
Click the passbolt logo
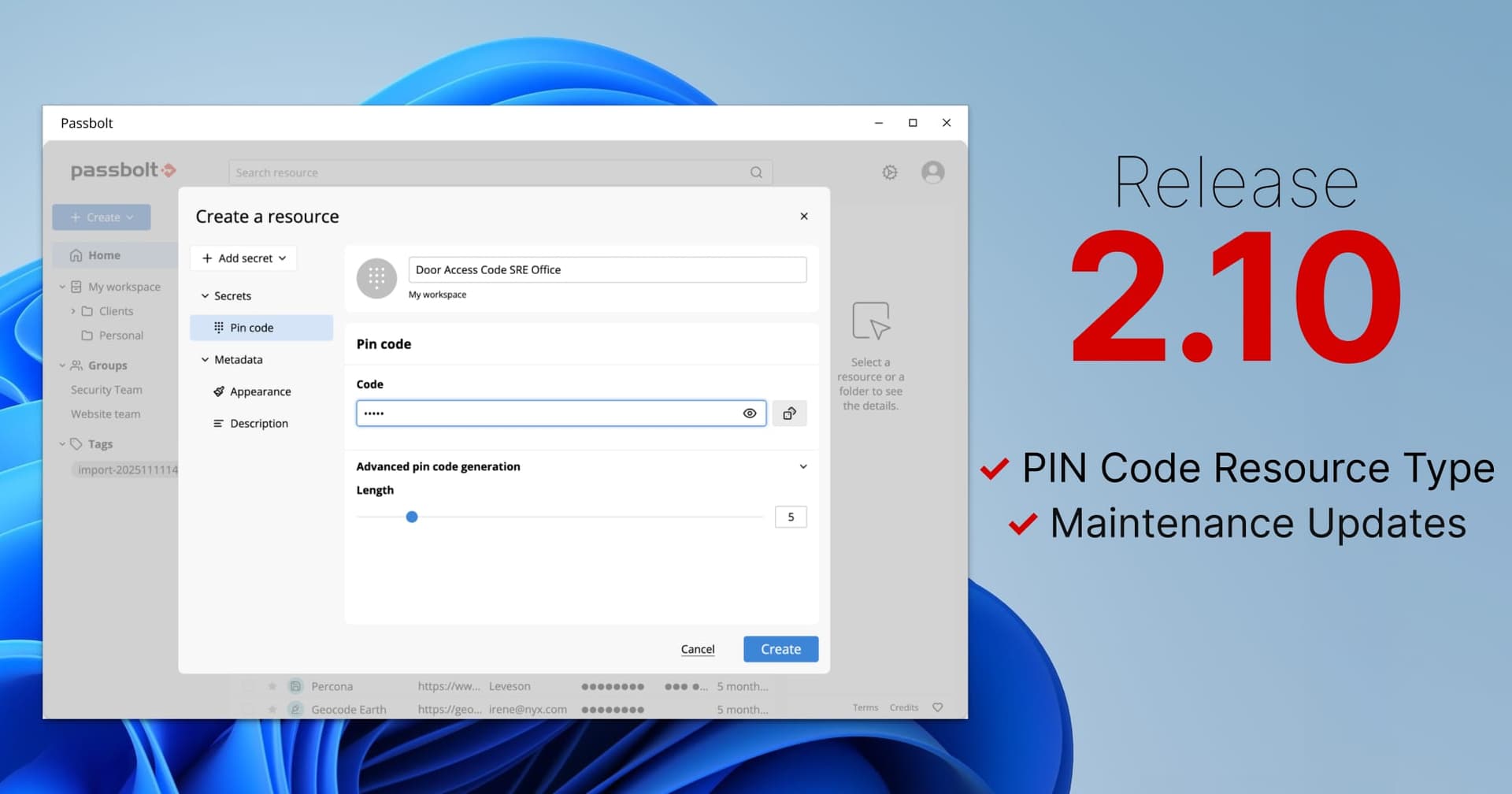[124, 170]
